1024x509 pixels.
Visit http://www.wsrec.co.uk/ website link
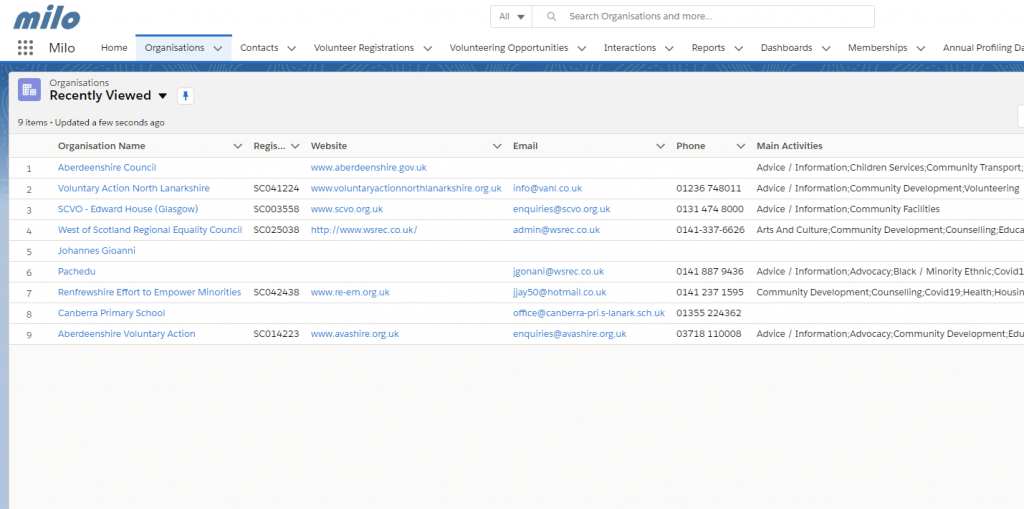click(x=364, y=230)
